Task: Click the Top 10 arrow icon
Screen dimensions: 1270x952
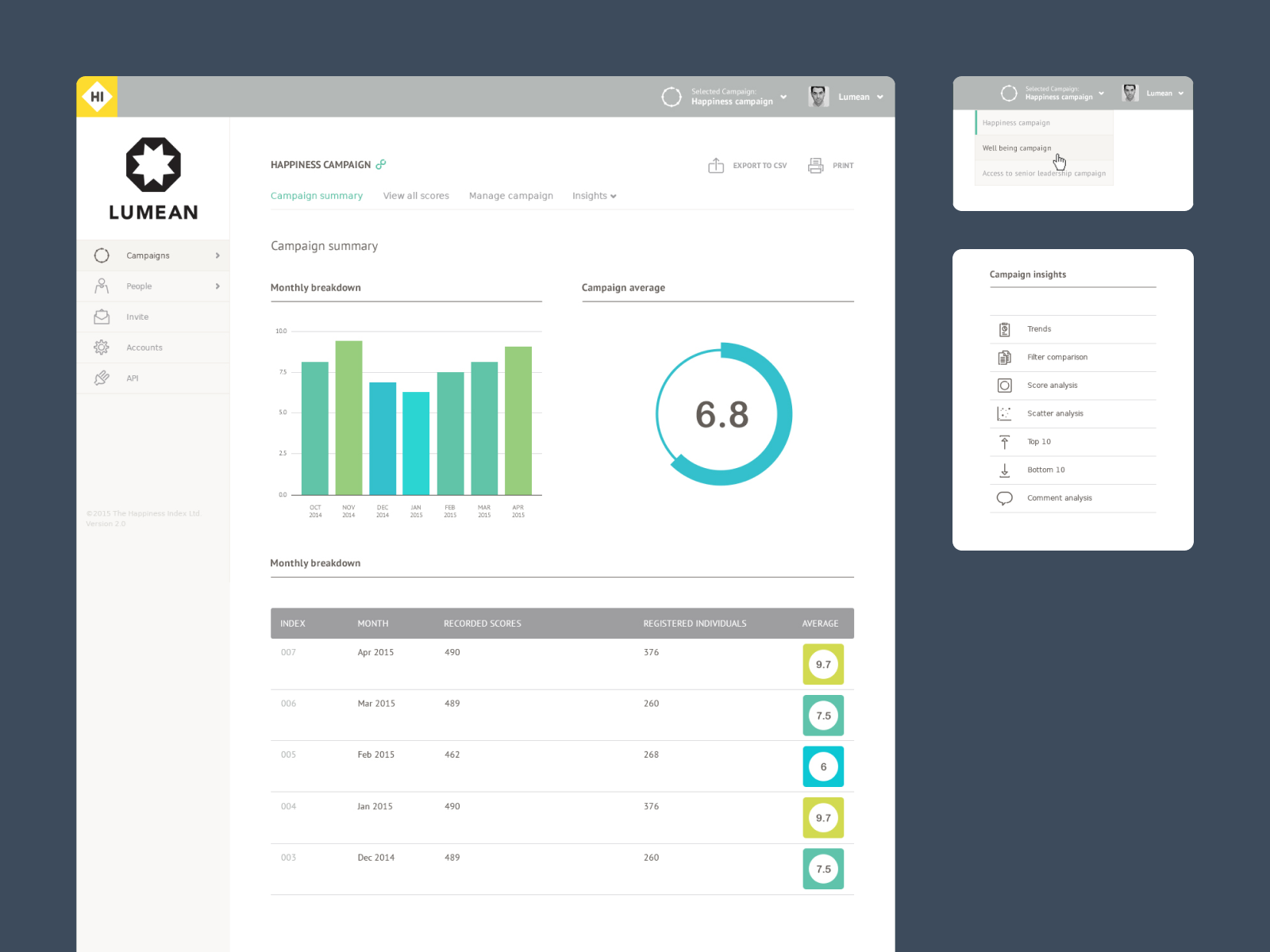Action: coord(1004,442)
